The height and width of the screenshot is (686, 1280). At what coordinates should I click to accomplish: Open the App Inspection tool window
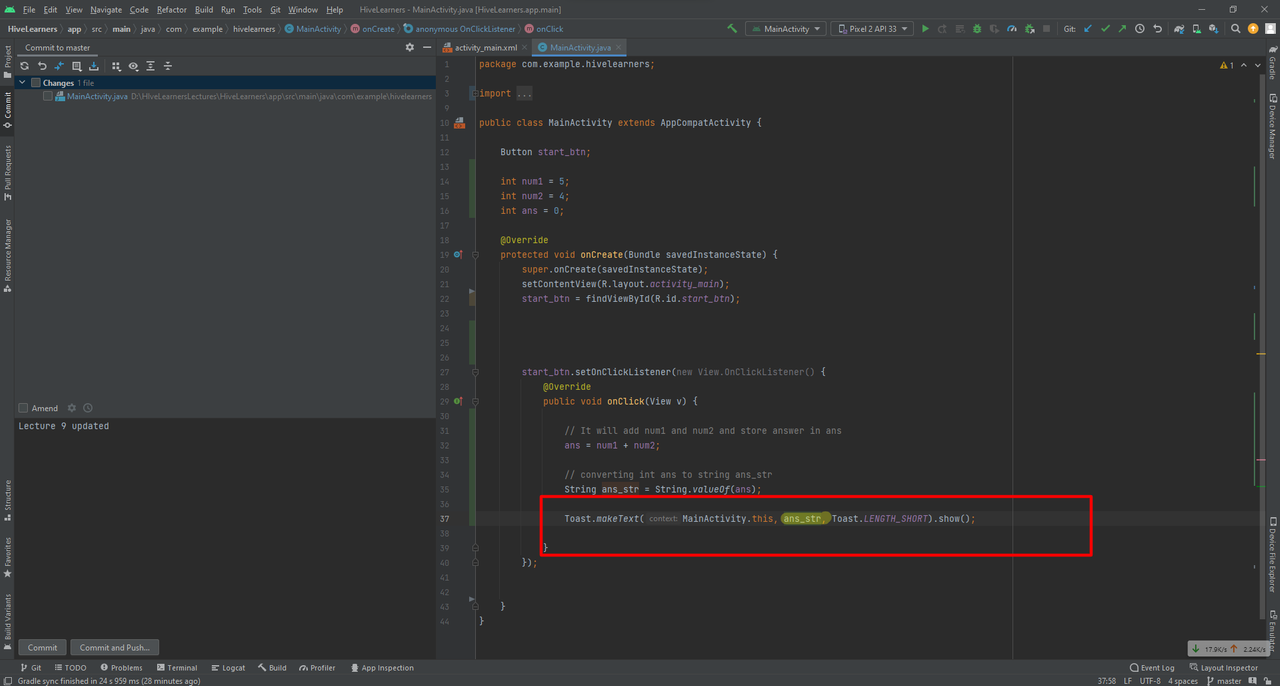click(381, 667)
